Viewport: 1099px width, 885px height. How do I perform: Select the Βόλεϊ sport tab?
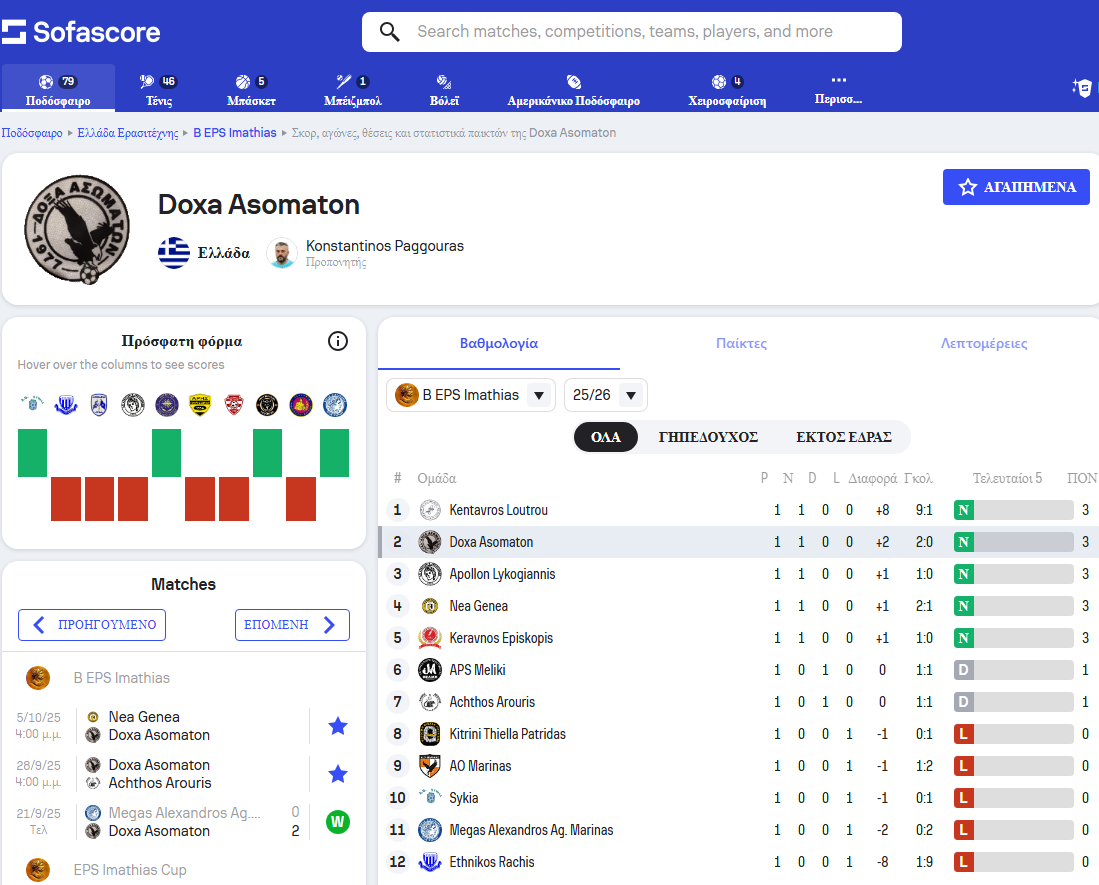(x=444, y=90)
